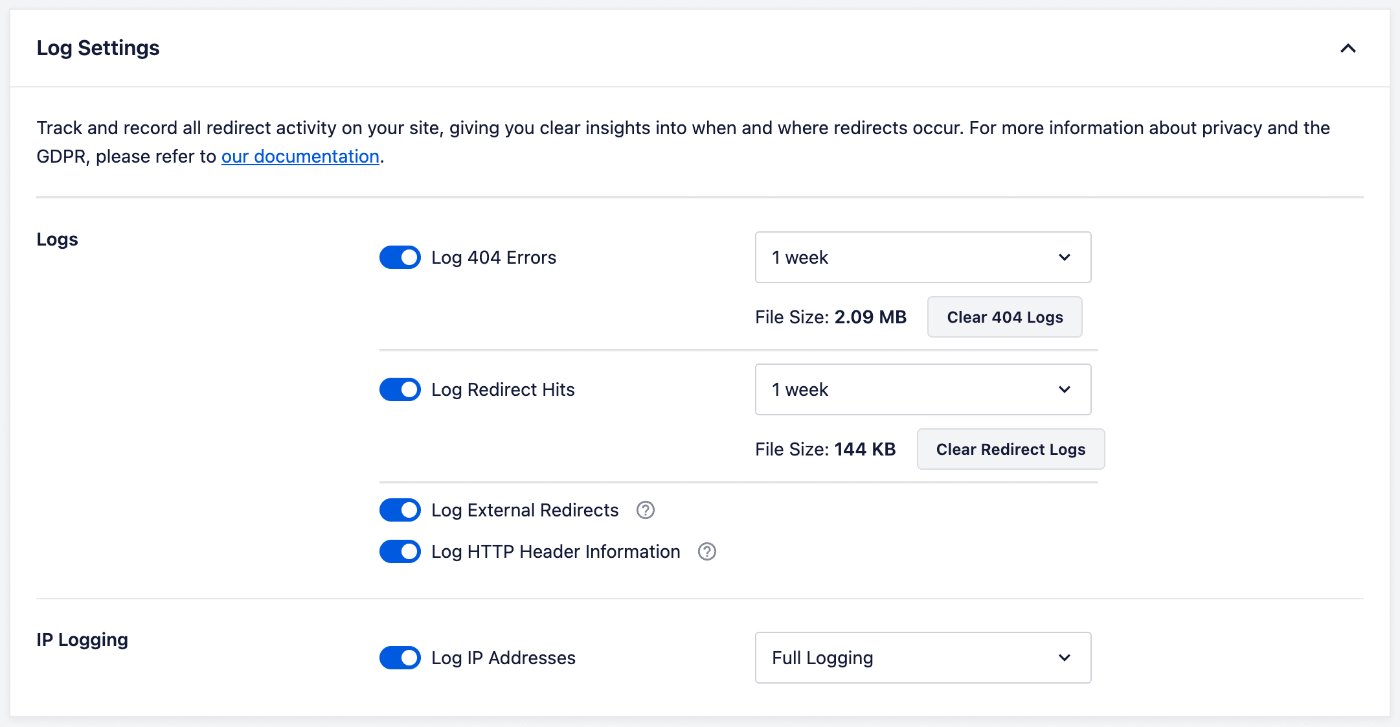Turn off Log Redirect Hits

(x=400, y=389)
